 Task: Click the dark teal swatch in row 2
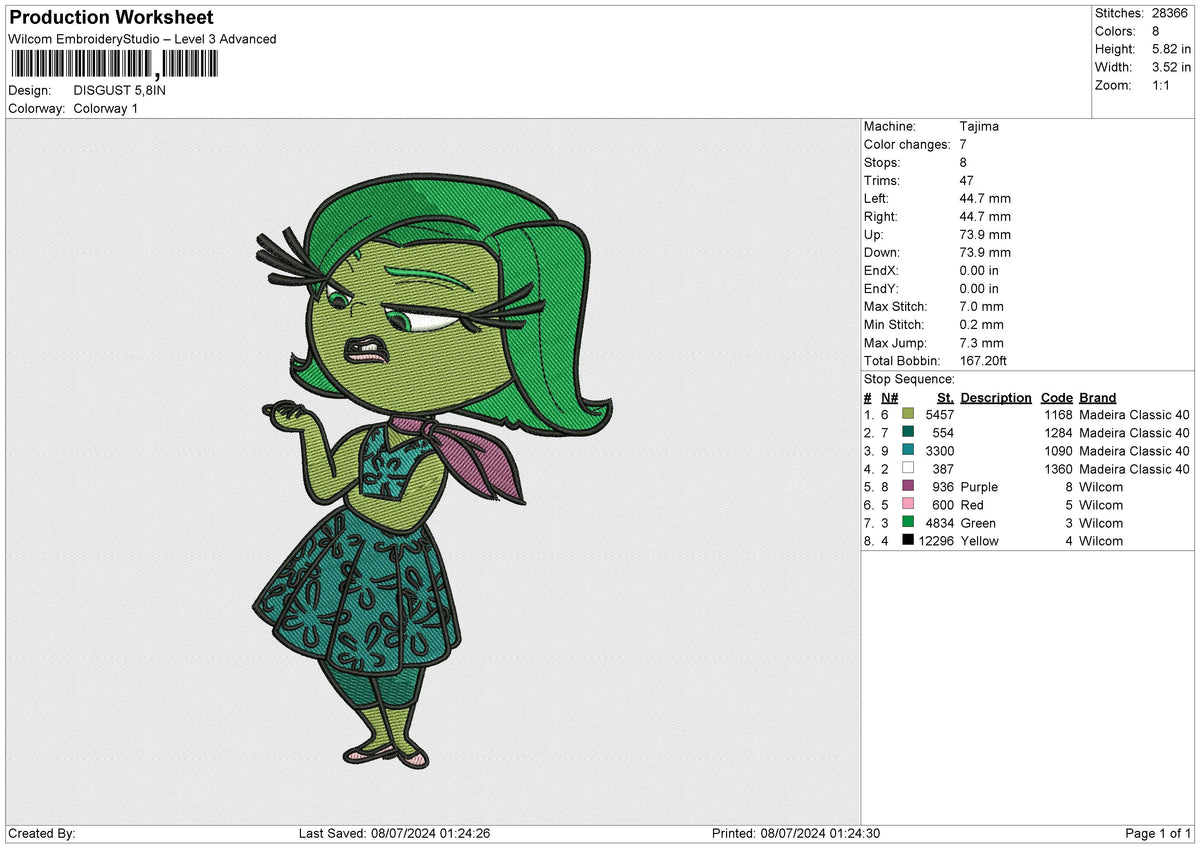908,433
